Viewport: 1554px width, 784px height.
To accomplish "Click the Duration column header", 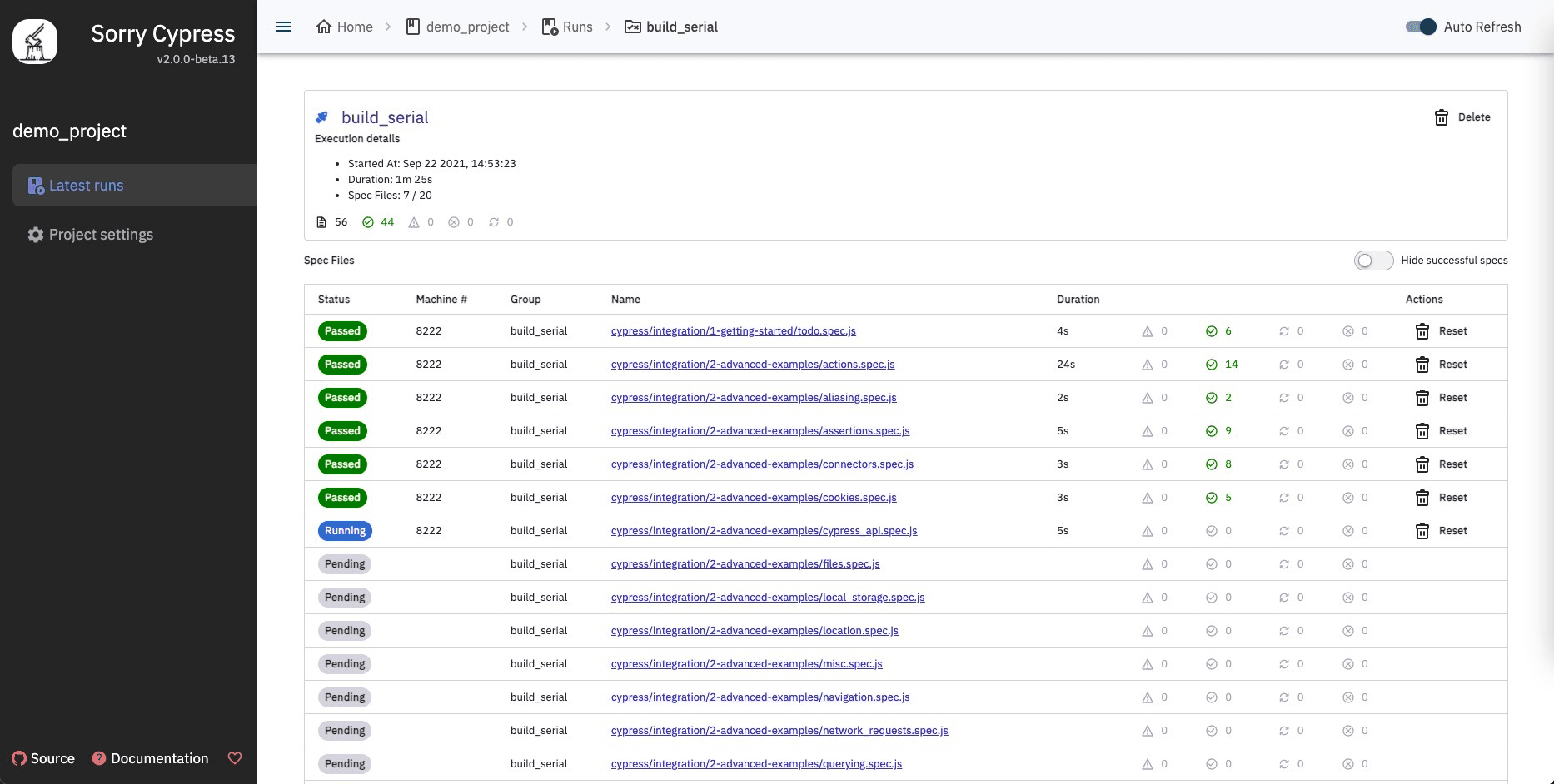I will (1078, 300).
